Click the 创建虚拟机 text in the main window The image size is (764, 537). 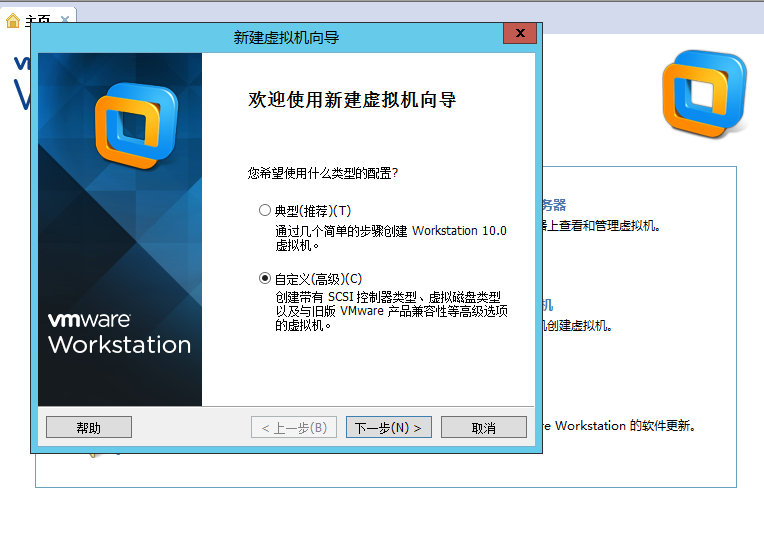(578, 326)
